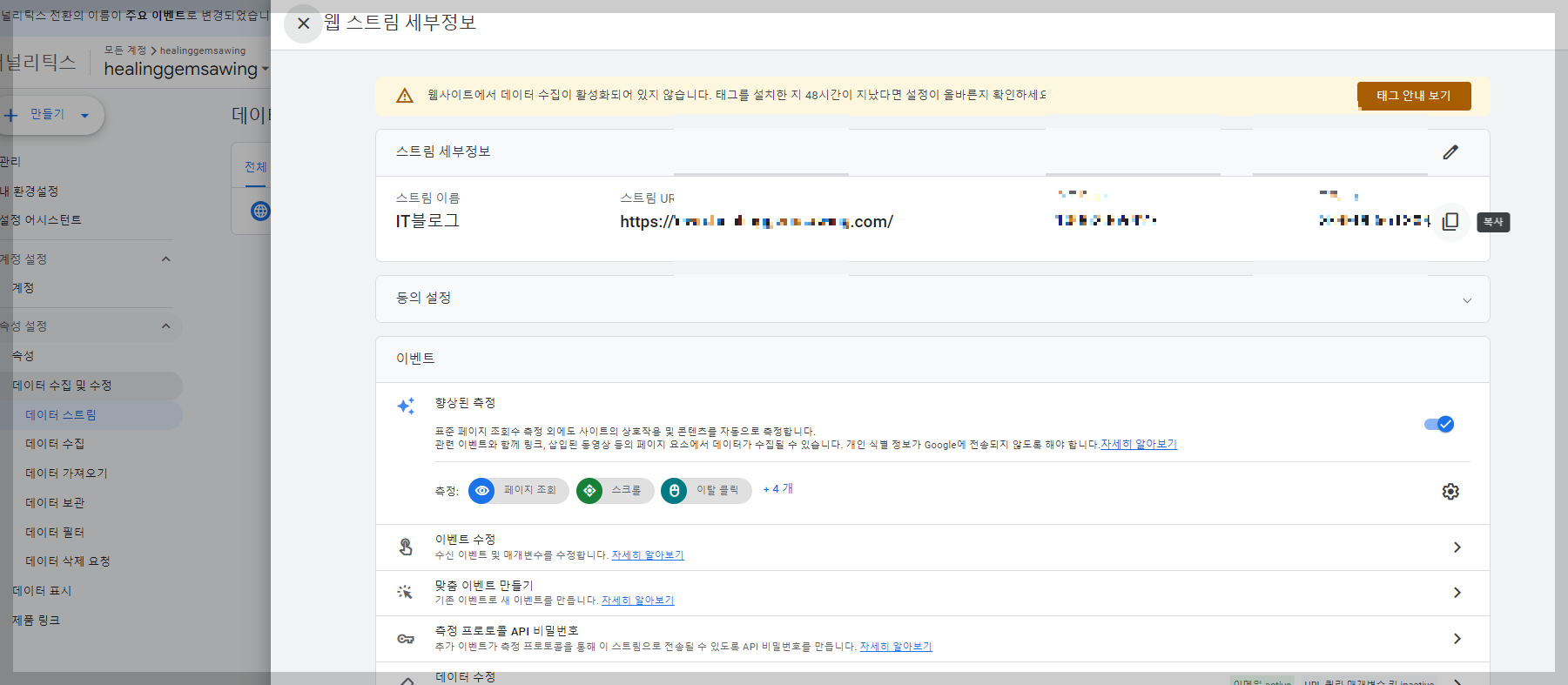
Task: Open 설정 어시스턴트 in the sidebar
Action: [40, 220]
